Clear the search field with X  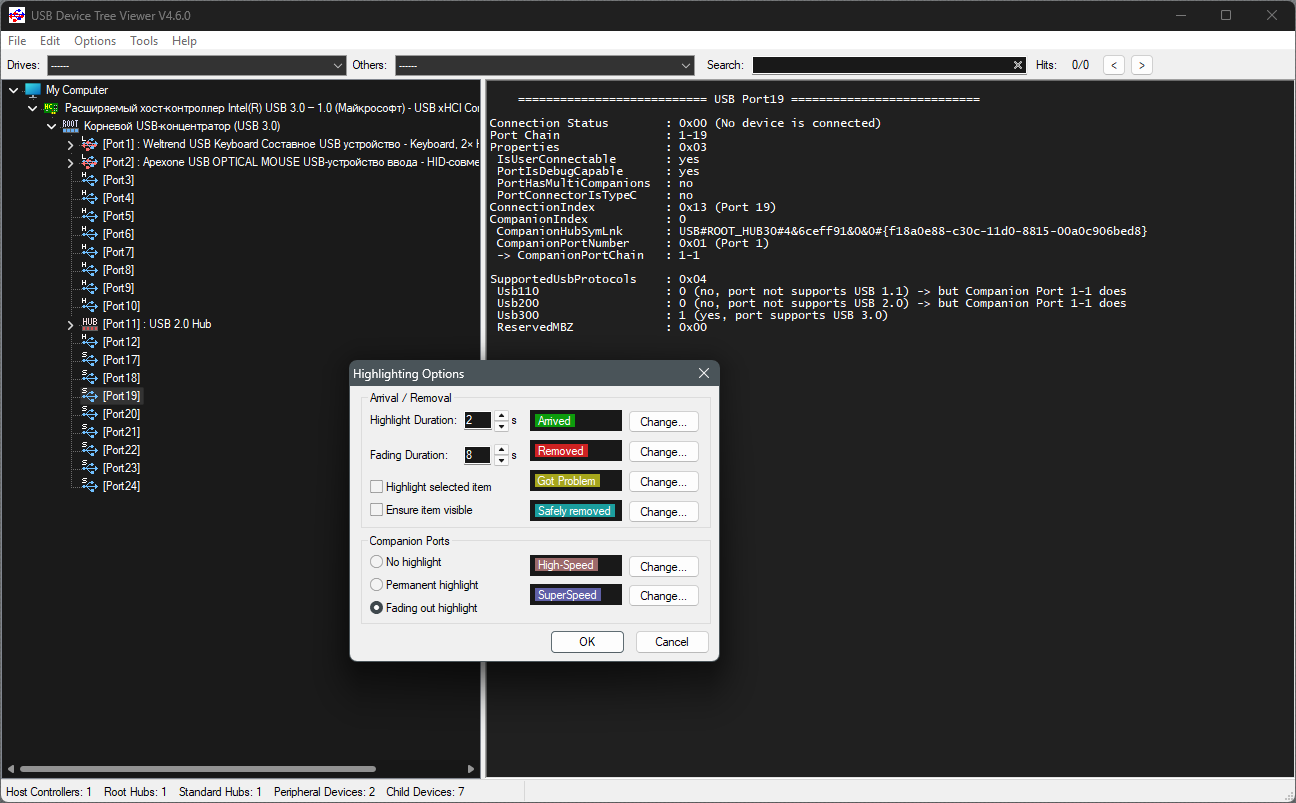1018,65
